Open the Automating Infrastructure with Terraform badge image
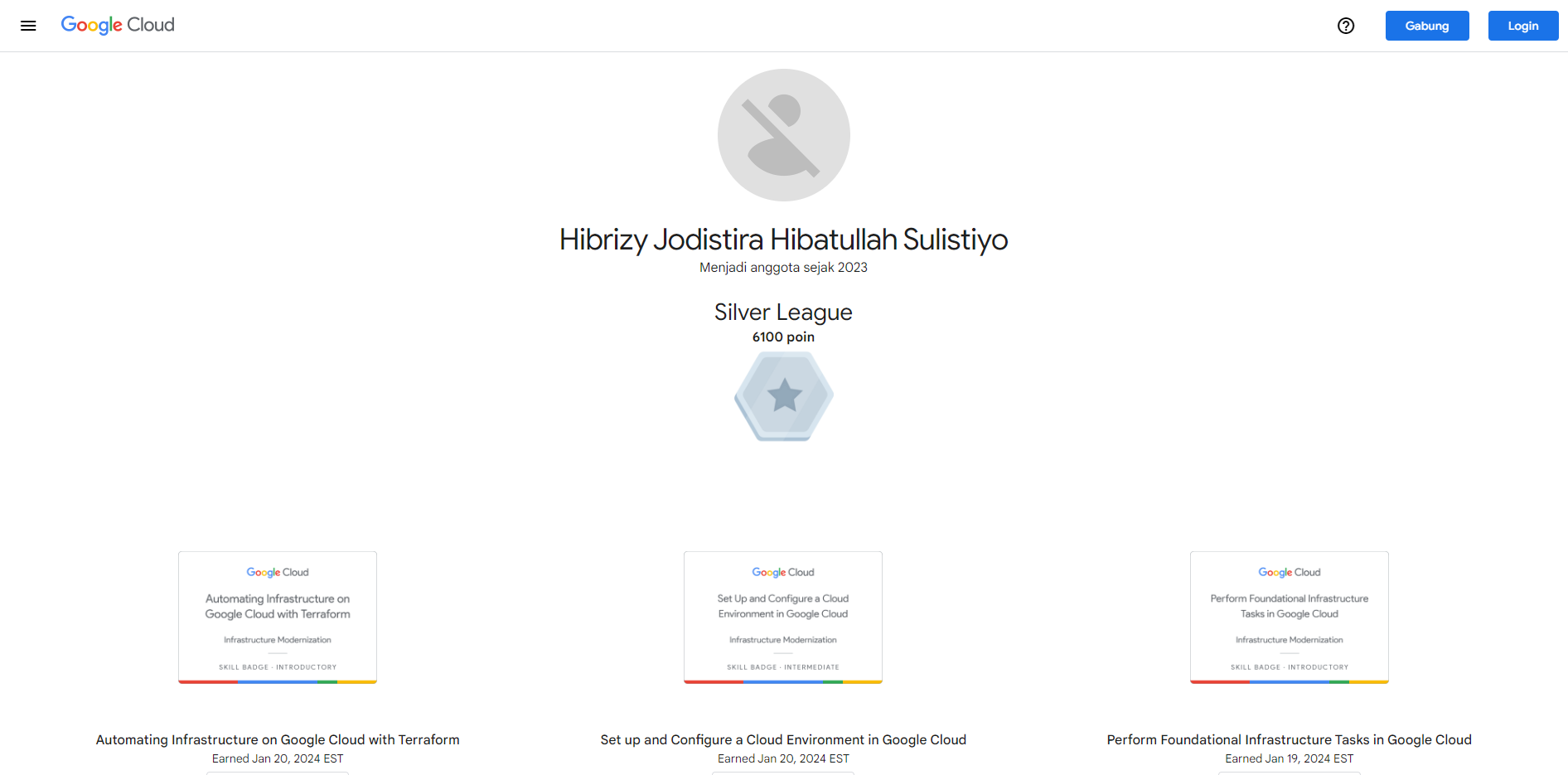Image resolution: width=1568 pixels, height=775 pixels. point(278,618)
